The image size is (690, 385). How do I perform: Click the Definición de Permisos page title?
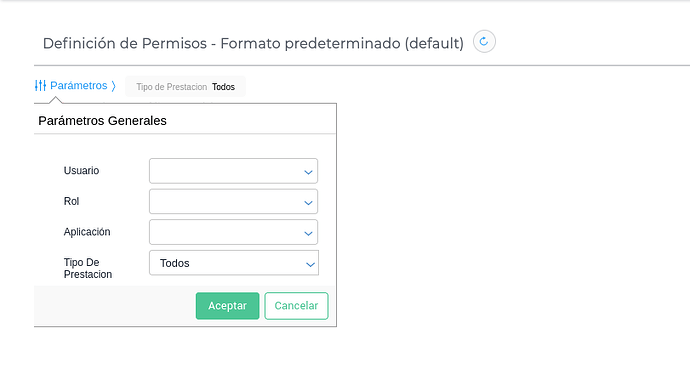pyautogui.click(x=253, y=43)
